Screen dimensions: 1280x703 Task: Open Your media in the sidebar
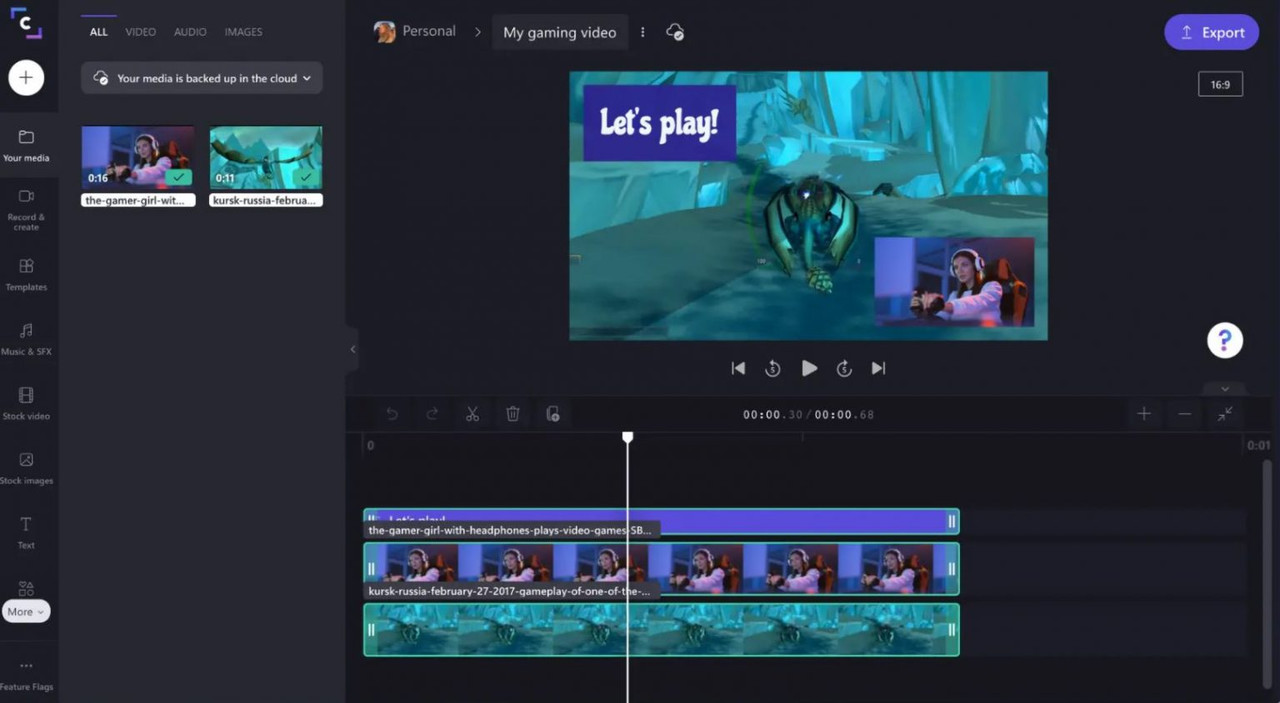click(x=26, y=145)
